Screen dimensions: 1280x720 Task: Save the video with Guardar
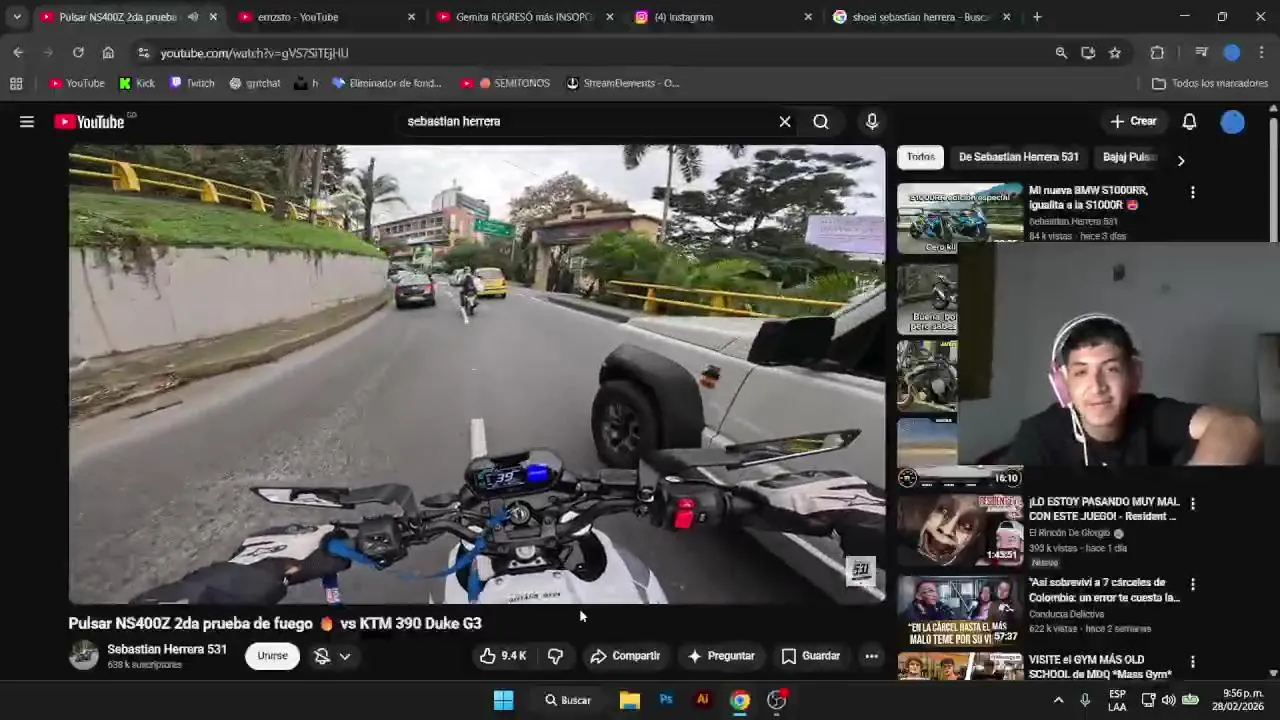pyautogui.click(x=810, y=656)
